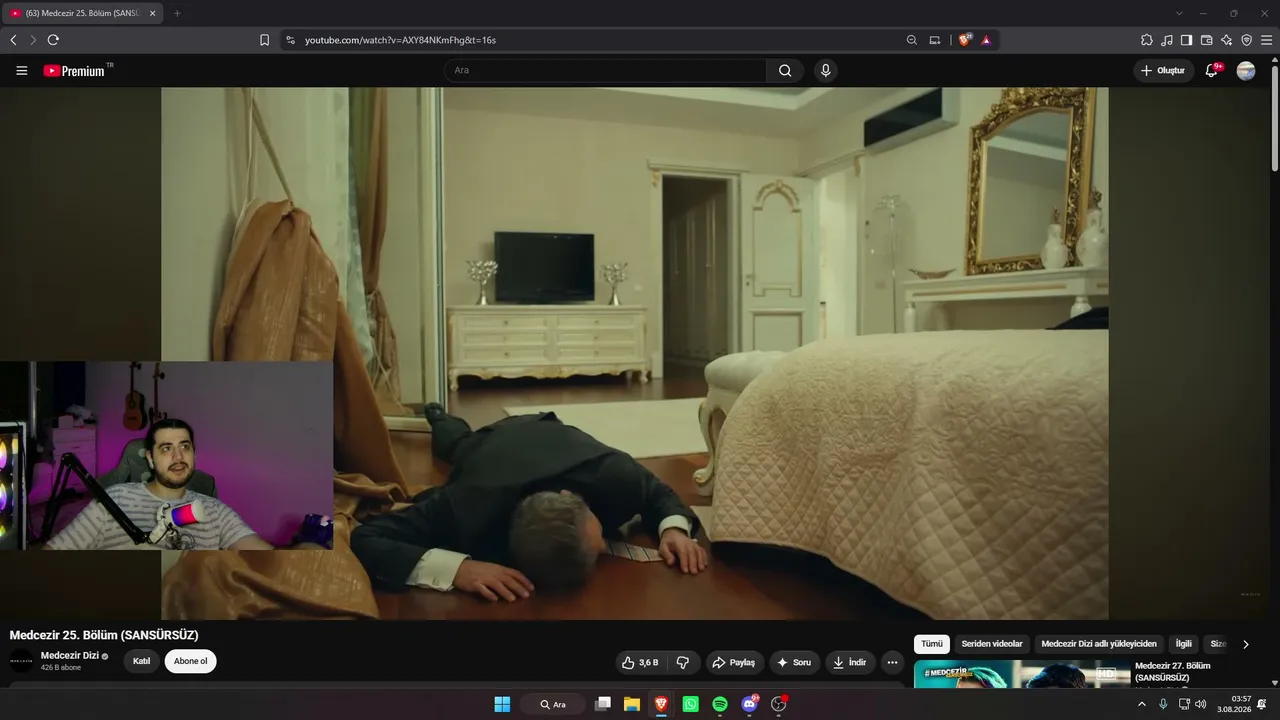Open the system tray network icon
Image resolution: width=1280 pixels, height=720 pixels.
(1183, 704)
